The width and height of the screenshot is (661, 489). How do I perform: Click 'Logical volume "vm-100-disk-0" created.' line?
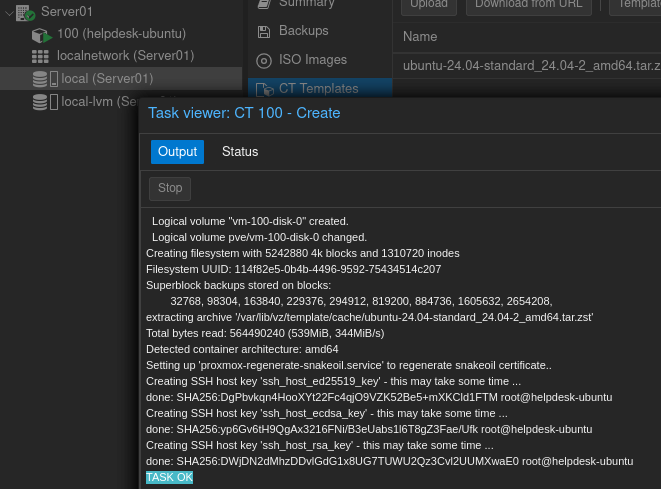pos(250,221)
